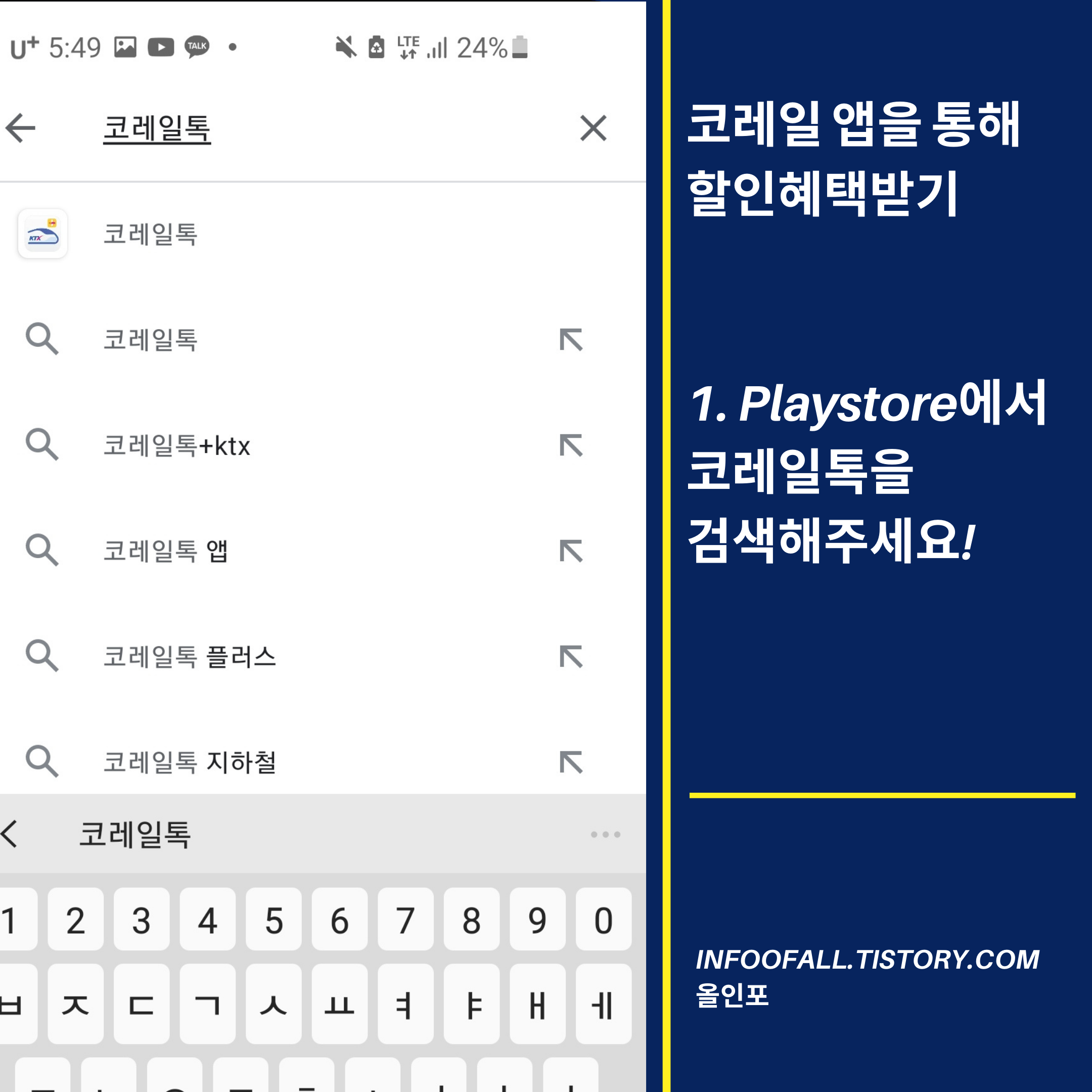Viewport: 1092px width, 1092px height.
Task: Tap the muted sound icon in status bar
Action: (346, 47)
